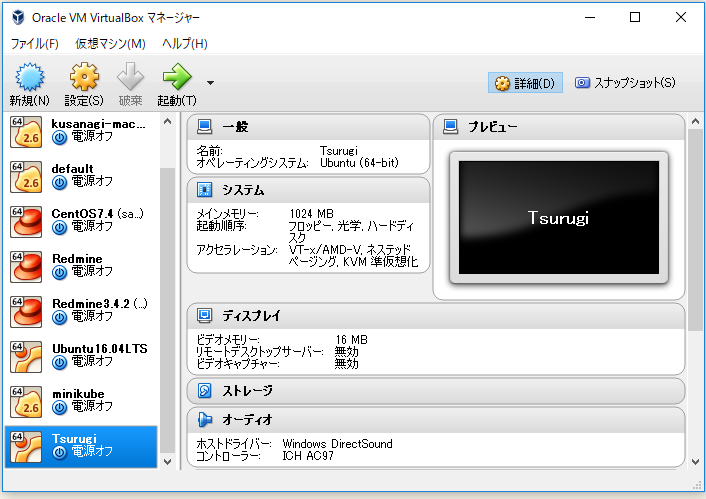Click power-off status icon of CentOS7.4
The height and width of the screenshot is (499, 706).
click(x=59, y=227)
